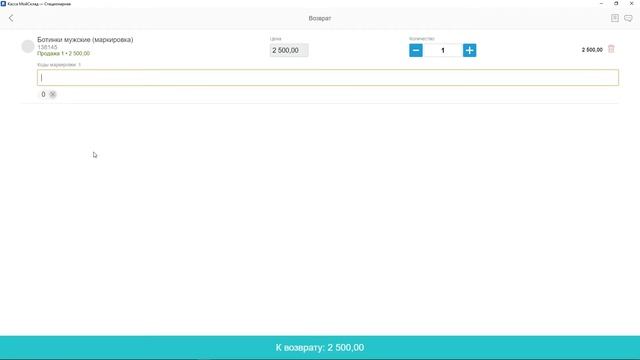The width and height of the screenshot is (640, 360).
Task: Open the receipt icon in top-right header
Action: [x=615, y=18]
